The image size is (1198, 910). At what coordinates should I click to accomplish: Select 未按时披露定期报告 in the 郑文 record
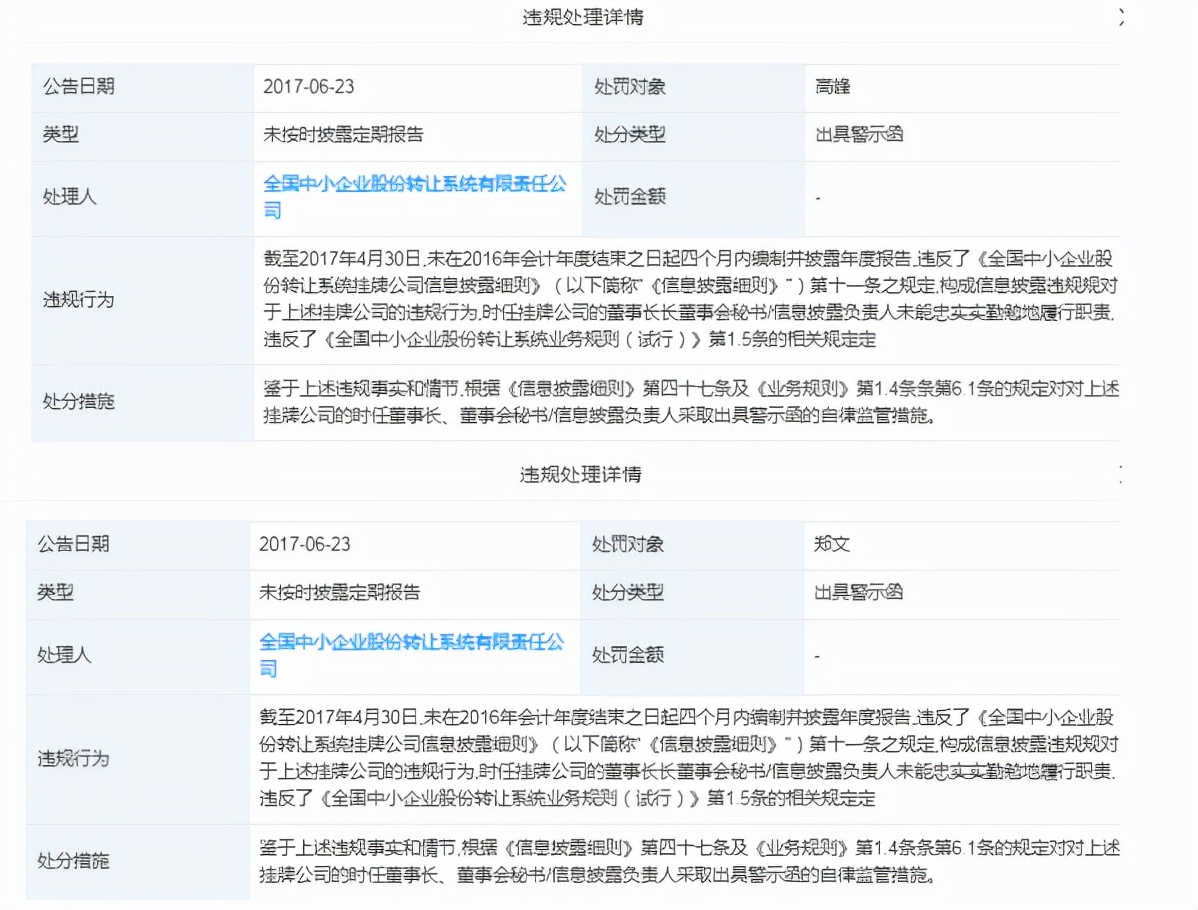(x=339, y=592)
